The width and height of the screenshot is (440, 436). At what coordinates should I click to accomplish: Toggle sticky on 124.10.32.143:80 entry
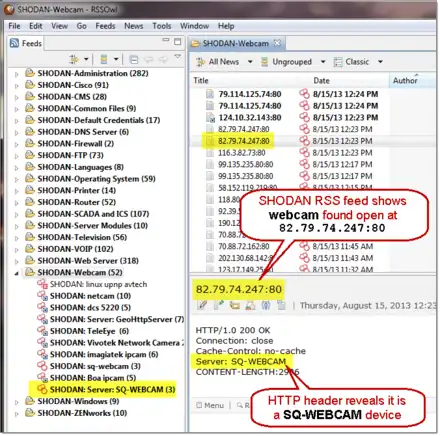tap(304, 117)
